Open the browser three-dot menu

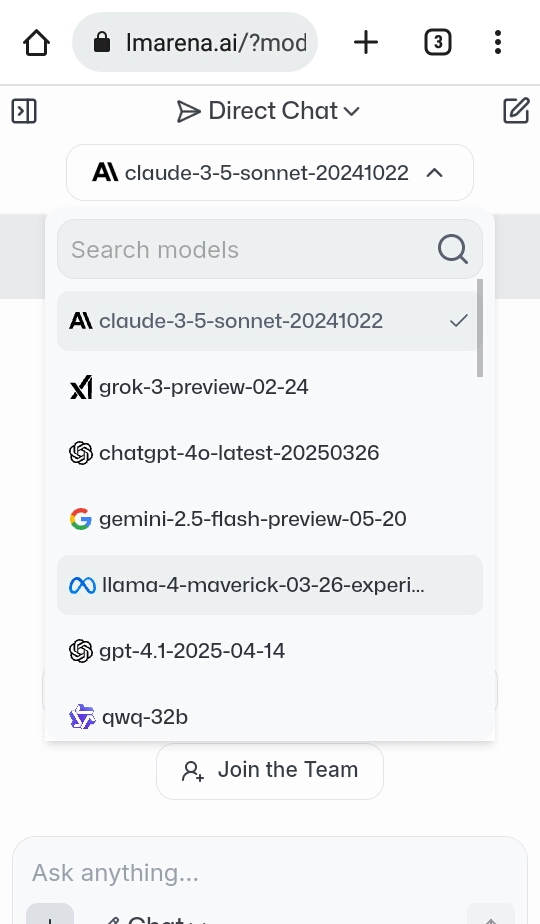(x=498, y=42)
